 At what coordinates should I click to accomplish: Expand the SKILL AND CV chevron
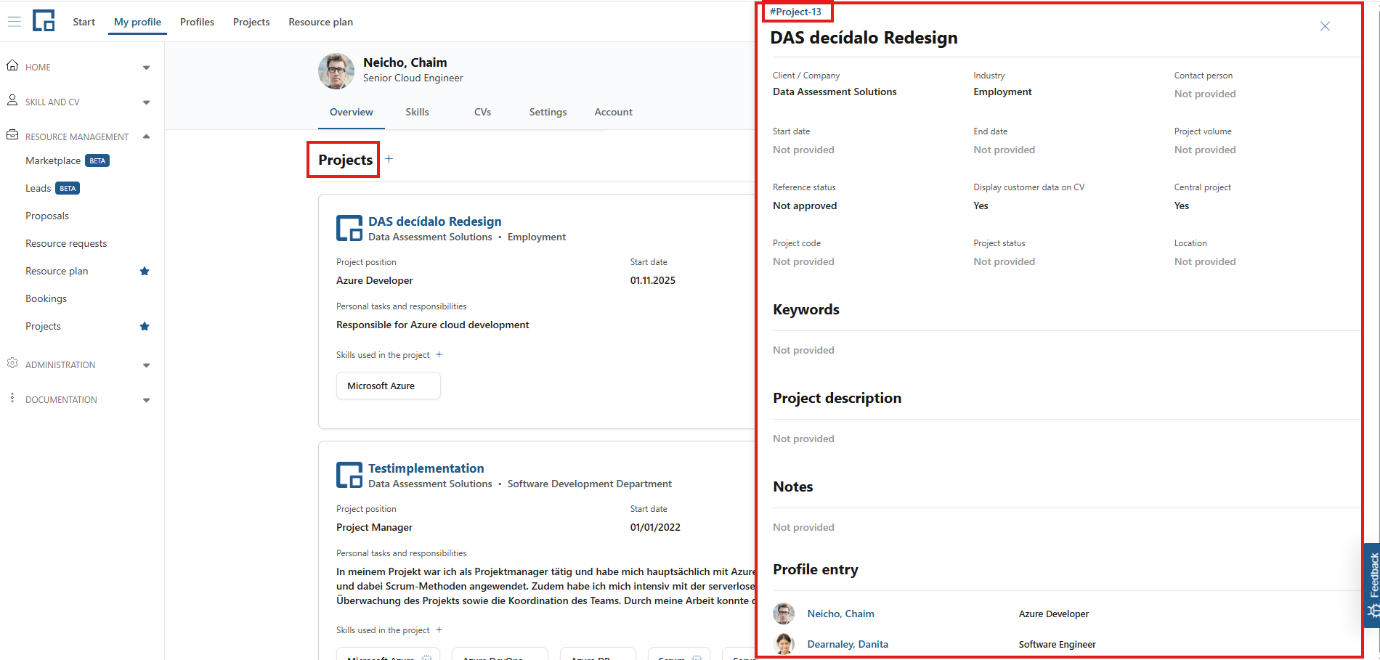point(146,102)
